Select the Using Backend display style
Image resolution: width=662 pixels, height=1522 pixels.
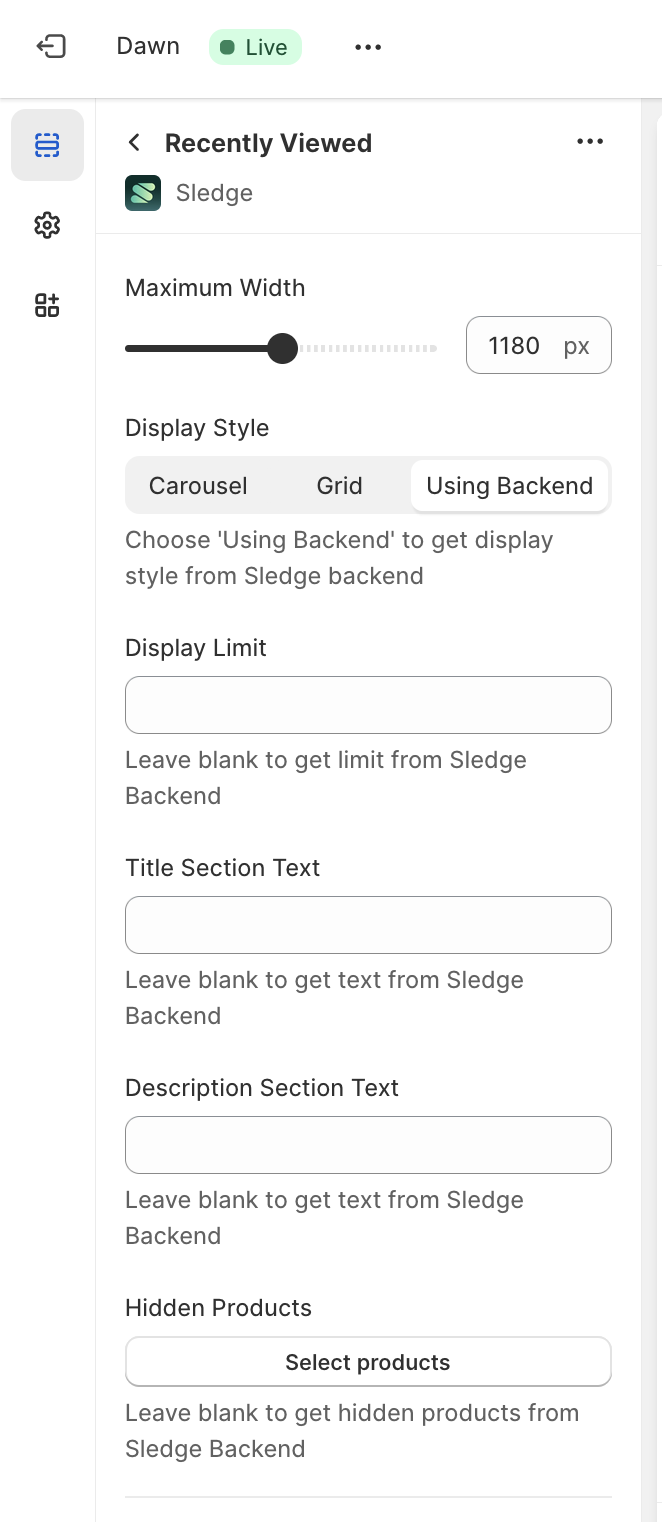coord(509,485)
